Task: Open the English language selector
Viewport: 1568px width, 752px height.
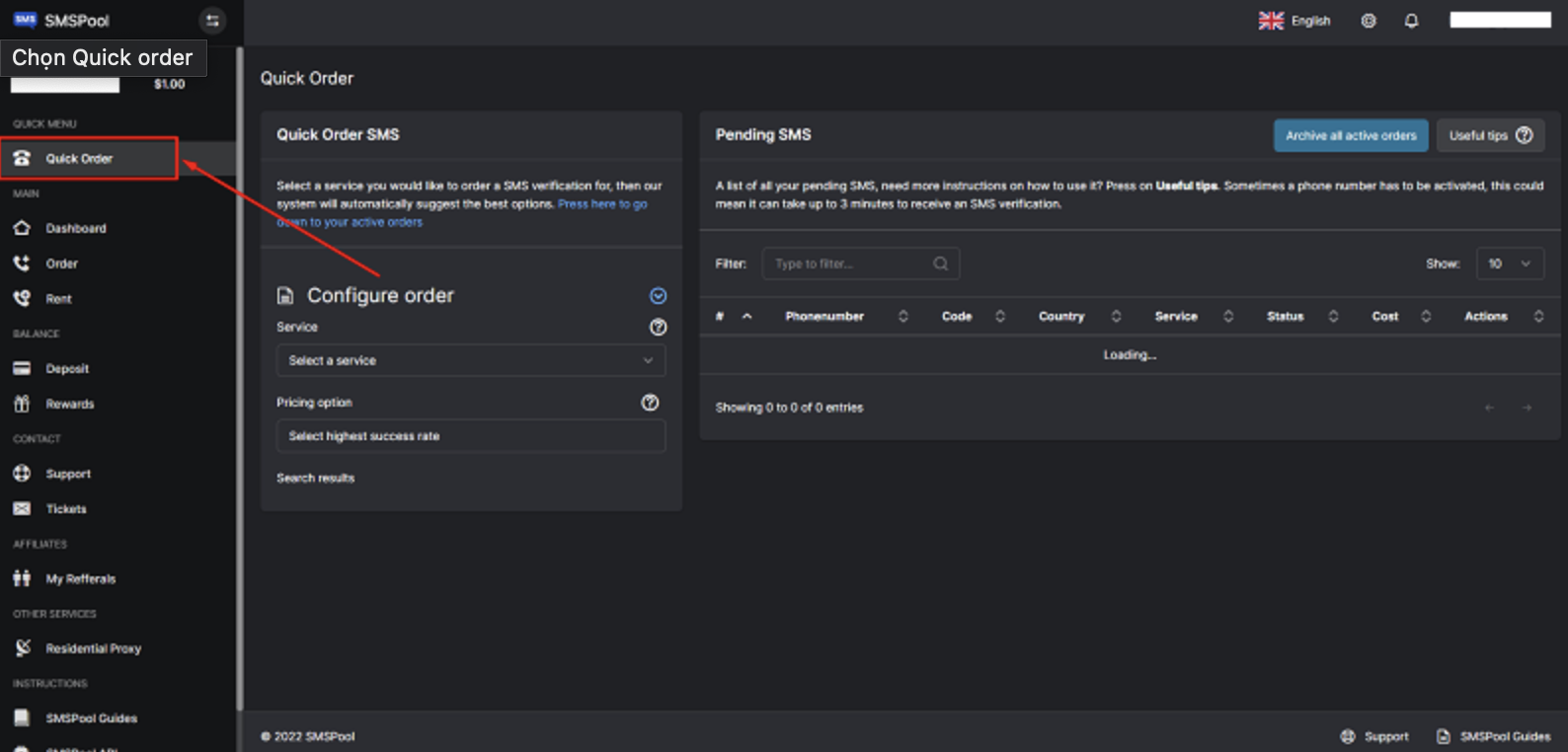Action: pos(1294,21)
